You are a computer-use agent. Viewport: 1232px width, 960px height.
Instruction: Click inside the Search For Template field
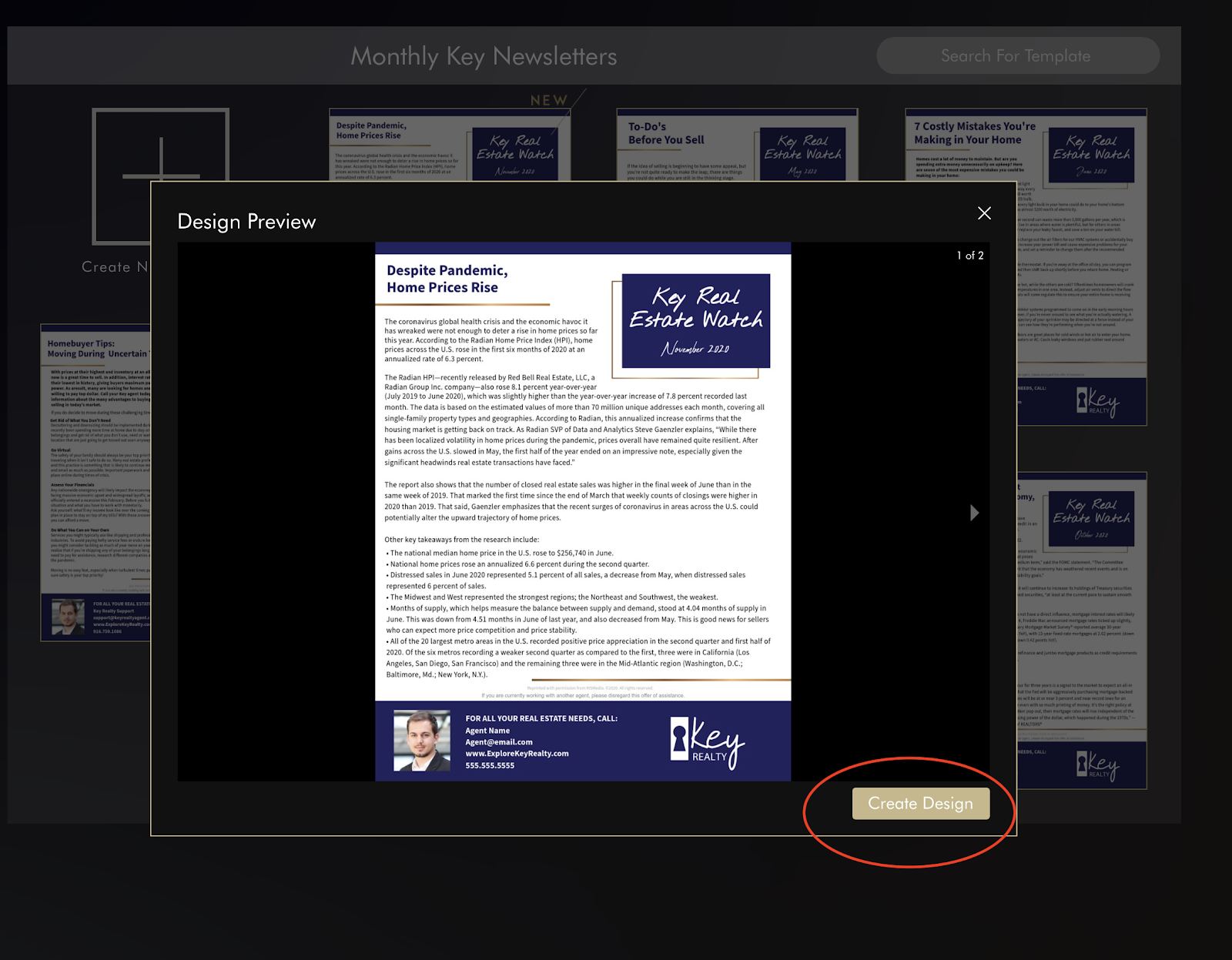point(1016,55)
